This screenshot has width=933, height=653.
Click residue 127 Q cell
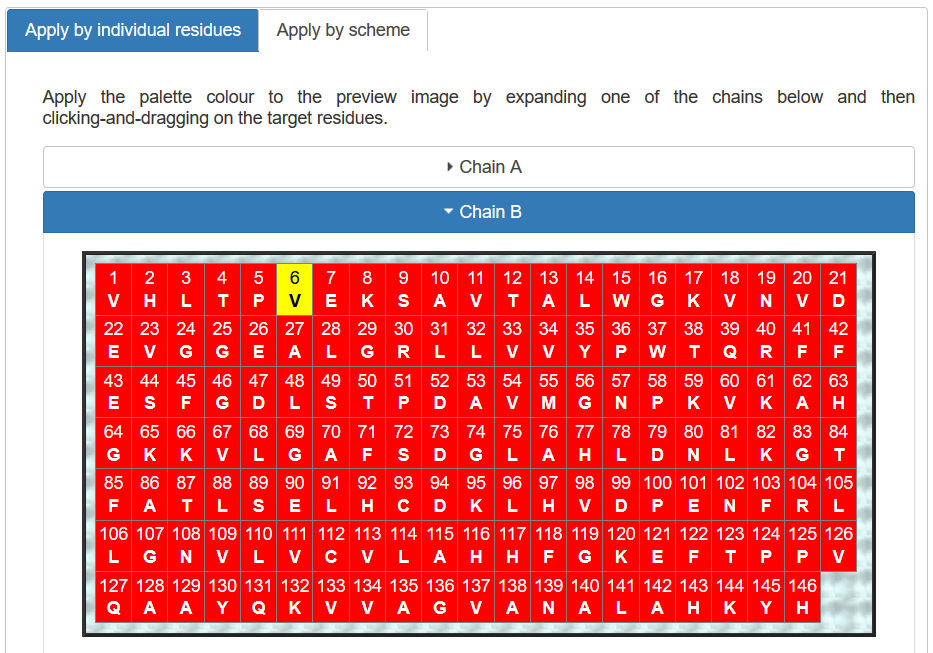tap(114, 597)
